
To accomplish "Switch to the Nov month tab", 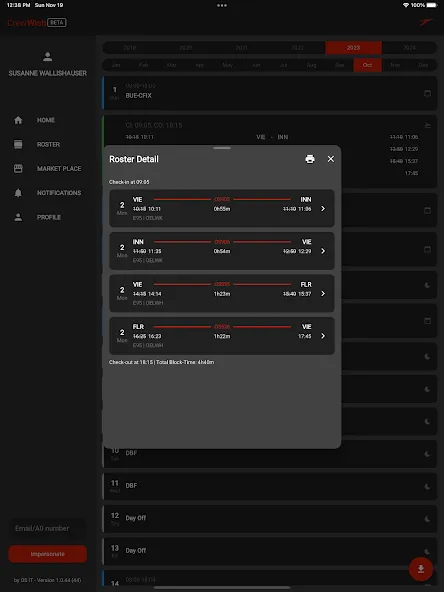I will pyautogui.click(x=395, y=65).
